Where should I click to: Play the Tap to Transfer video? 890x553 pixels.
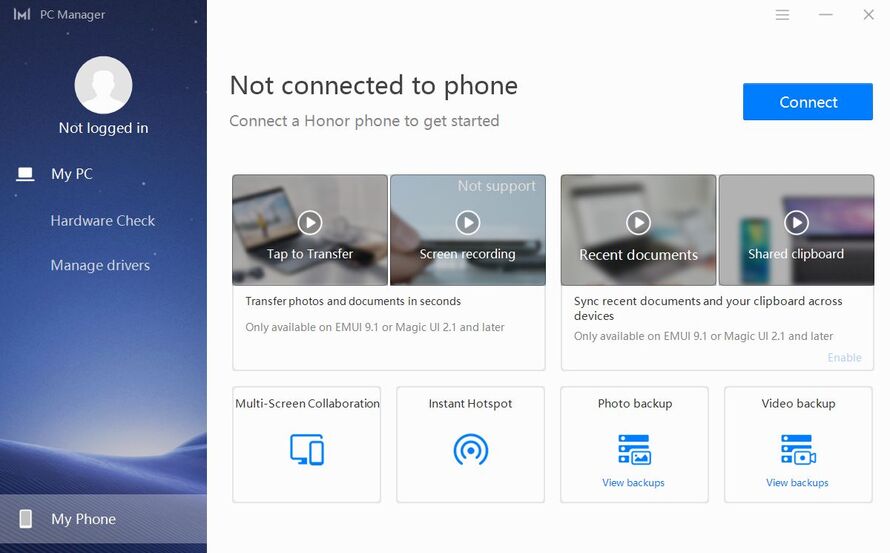pos(310,223)
